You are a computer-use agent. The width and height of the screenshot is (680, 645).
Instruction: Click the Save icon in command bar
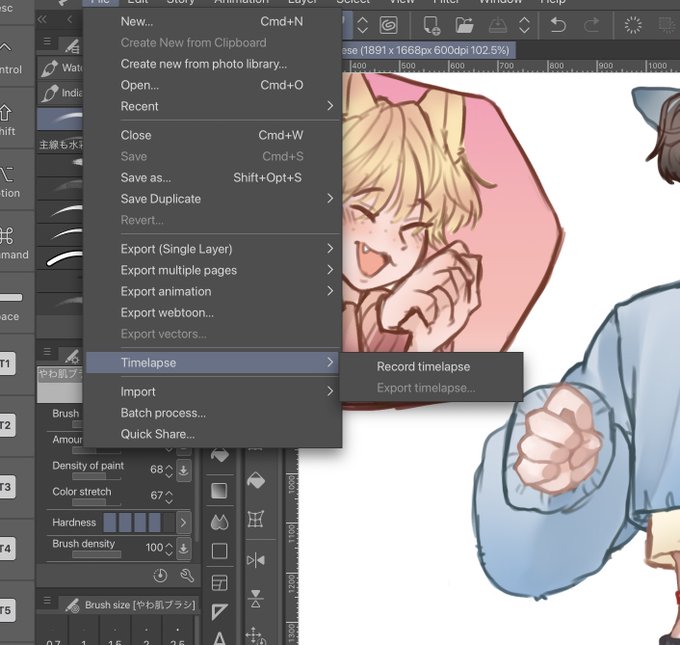tap(498, 25)
